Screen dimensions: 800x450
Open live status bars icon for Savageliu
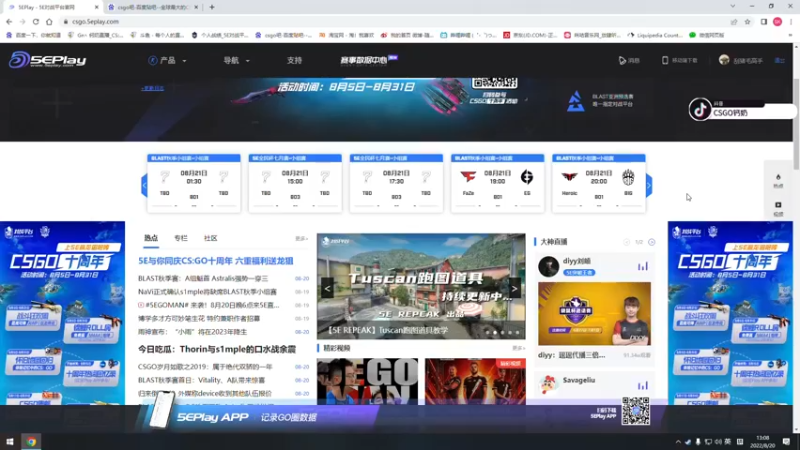click(642, 385)
